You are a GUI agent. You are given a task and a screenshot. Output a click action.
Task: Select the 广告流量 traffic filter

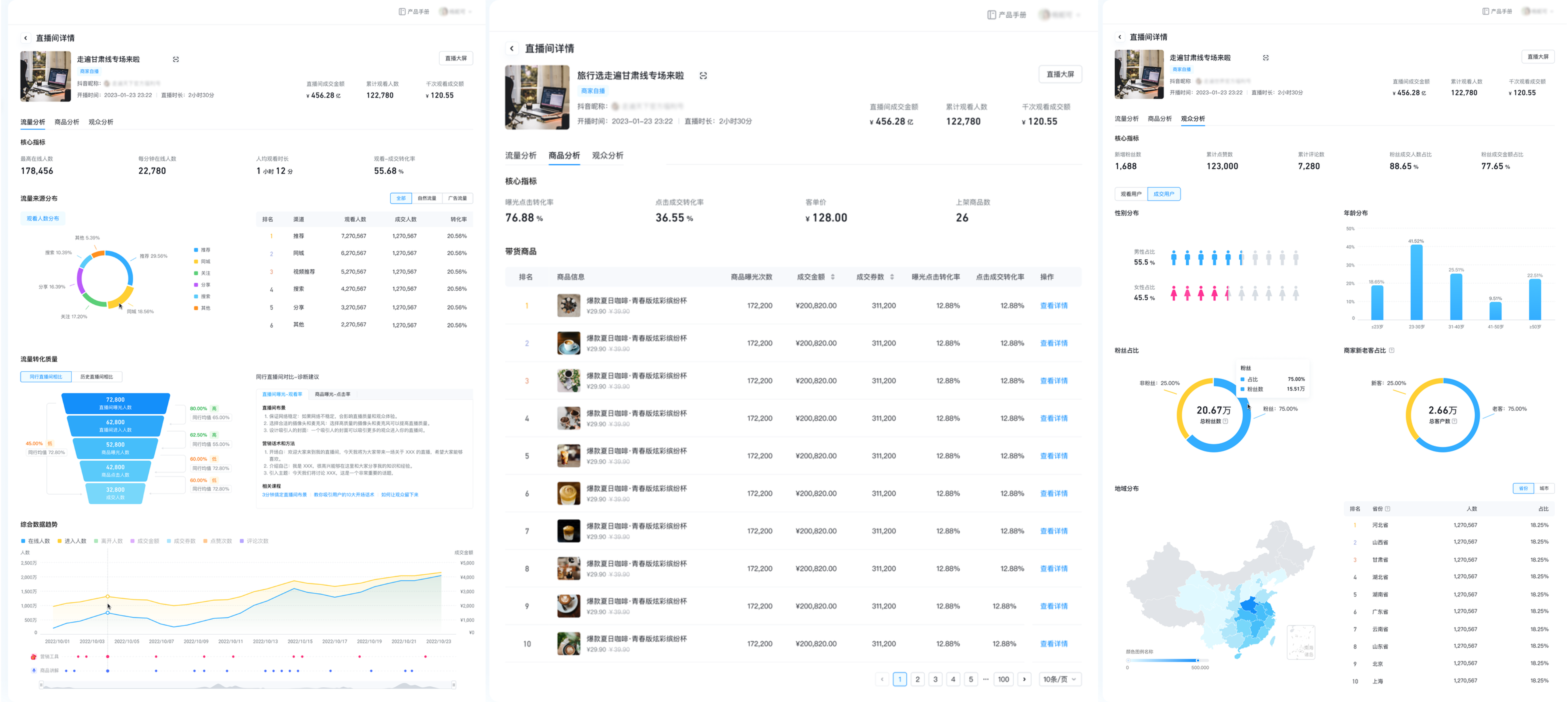point(457,198)
